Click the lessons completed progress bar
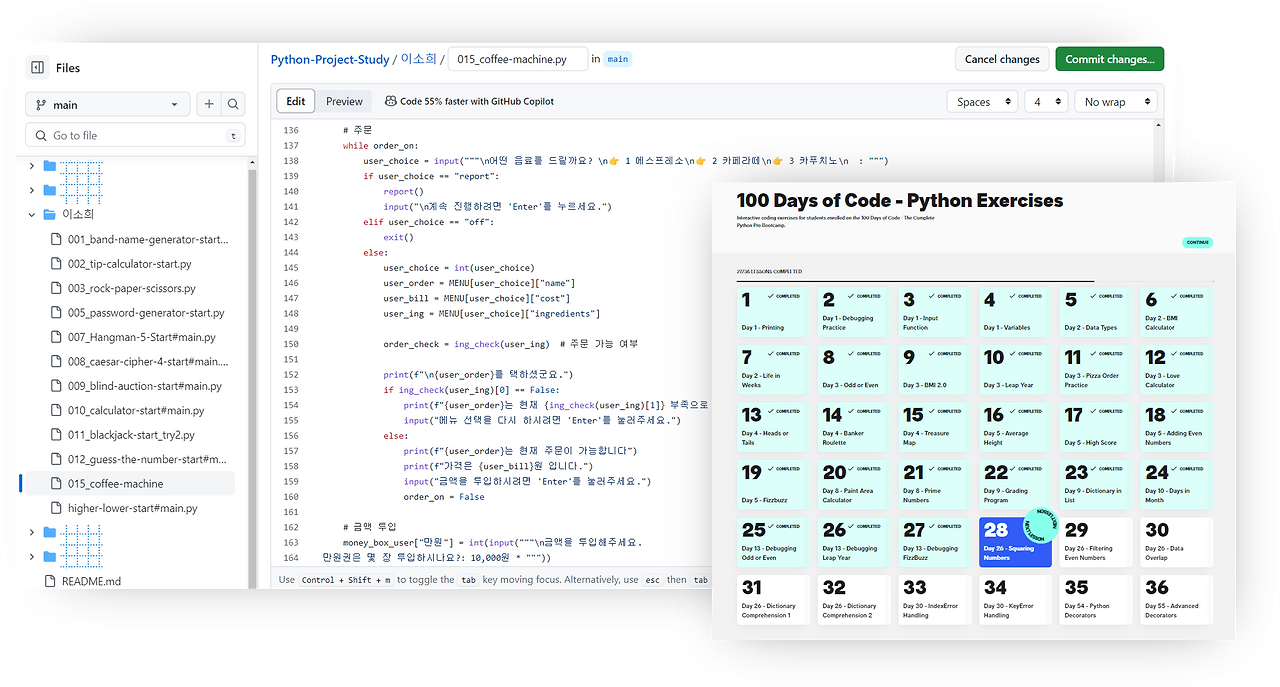This screenshot has height=687, width=1280. tap(975, 281)
